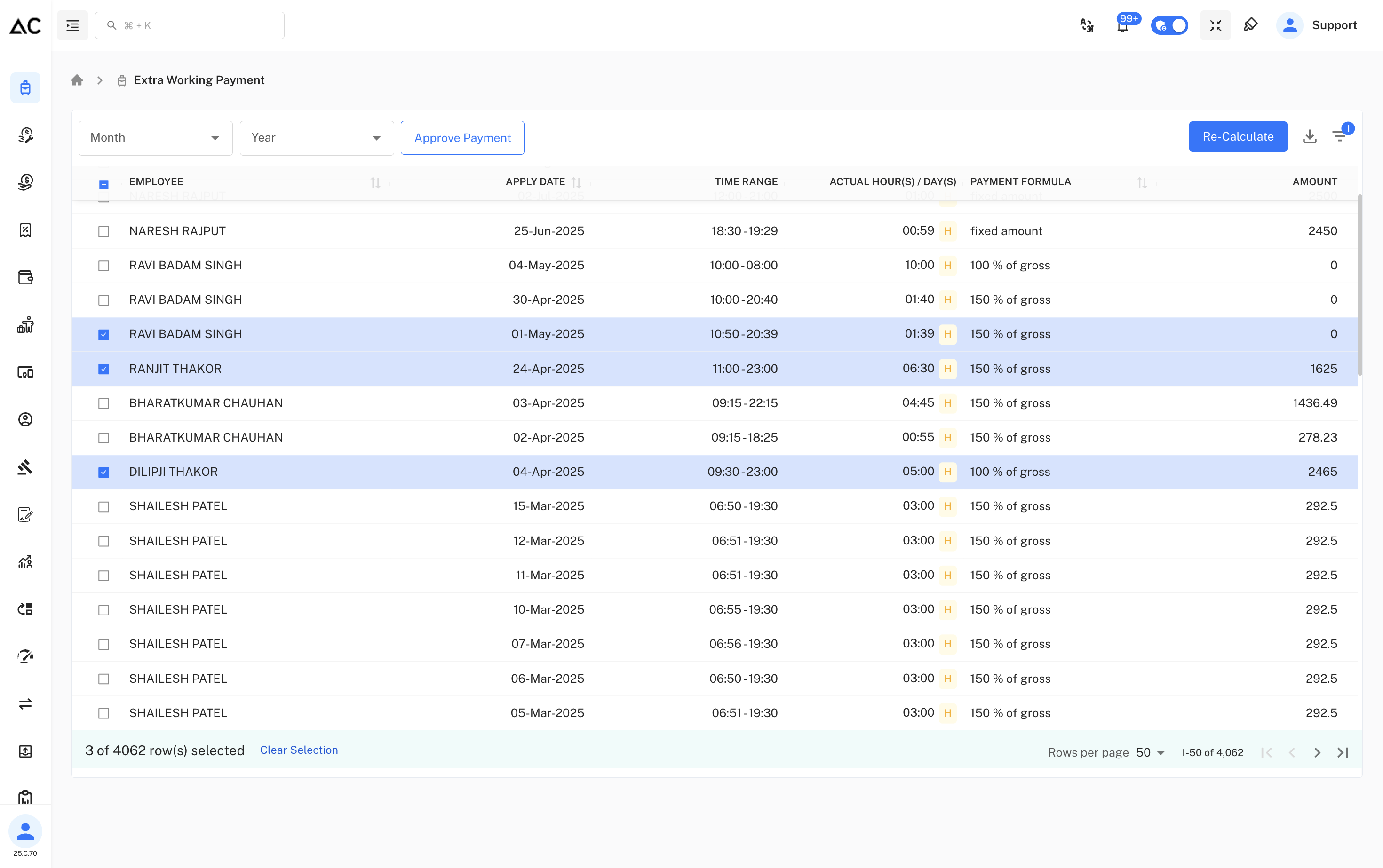Uncheck the RANJIT THAKOR row checkbox

[103, 369]
